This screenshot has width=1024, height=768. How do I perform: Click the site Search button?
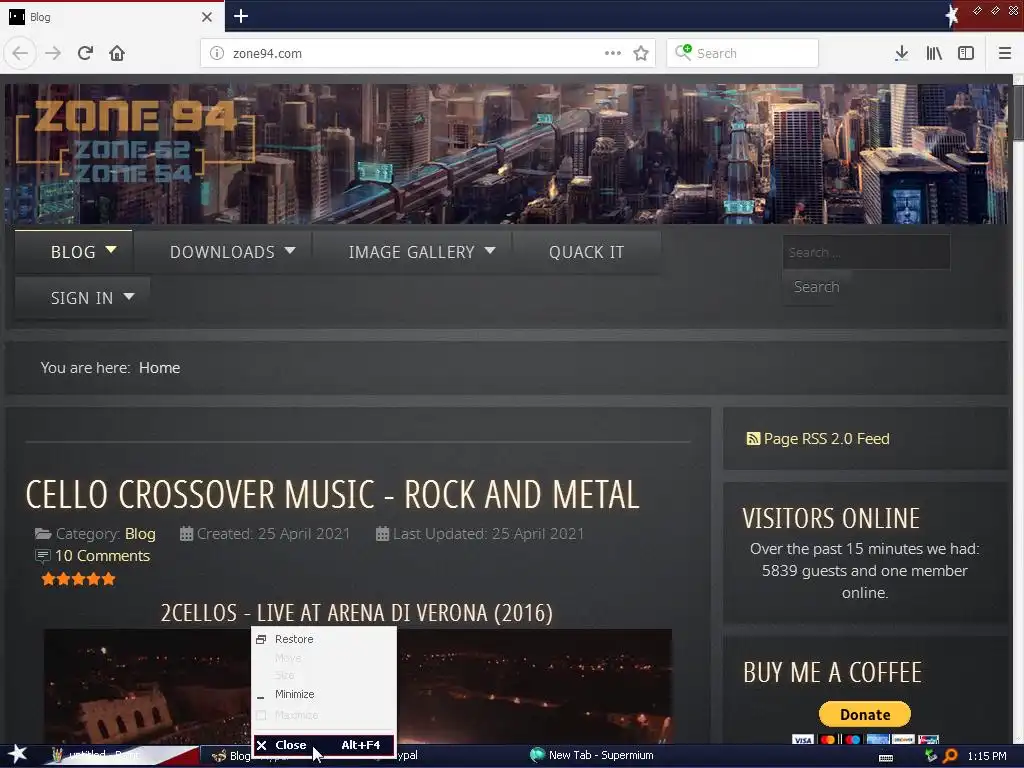816,287
